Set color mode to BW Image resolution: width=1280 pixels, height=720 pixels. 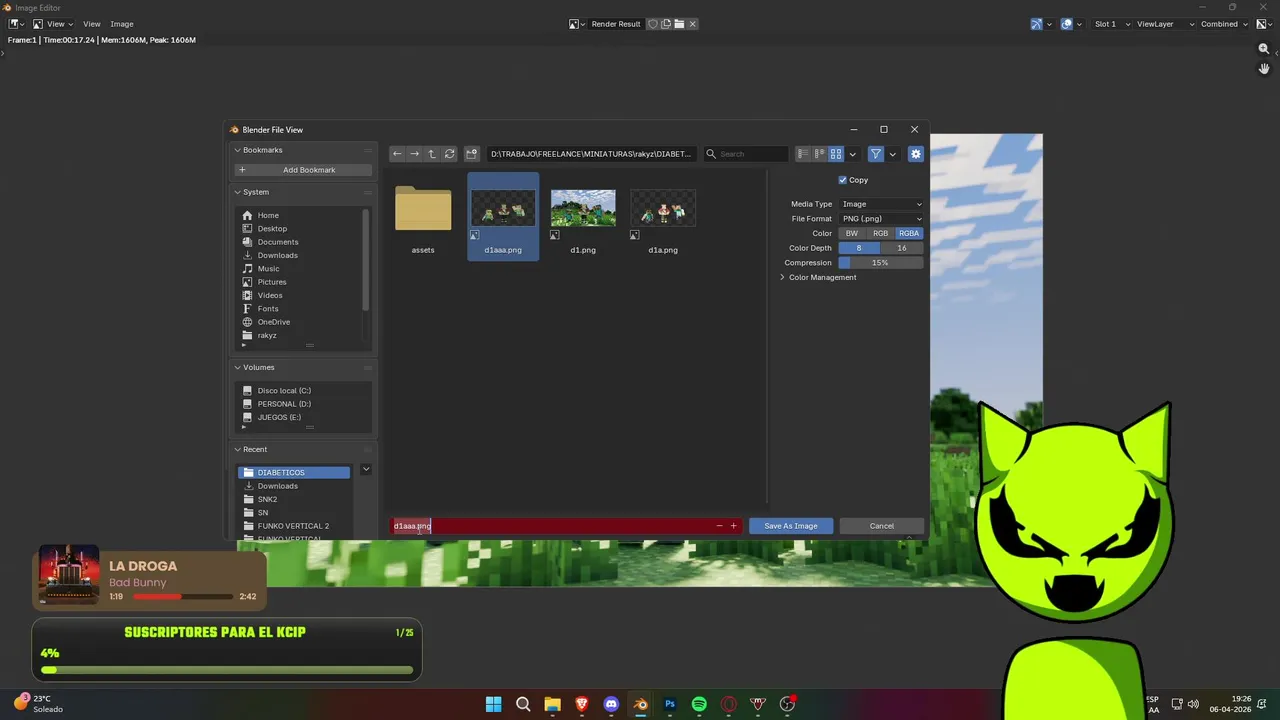click(852, 233)
